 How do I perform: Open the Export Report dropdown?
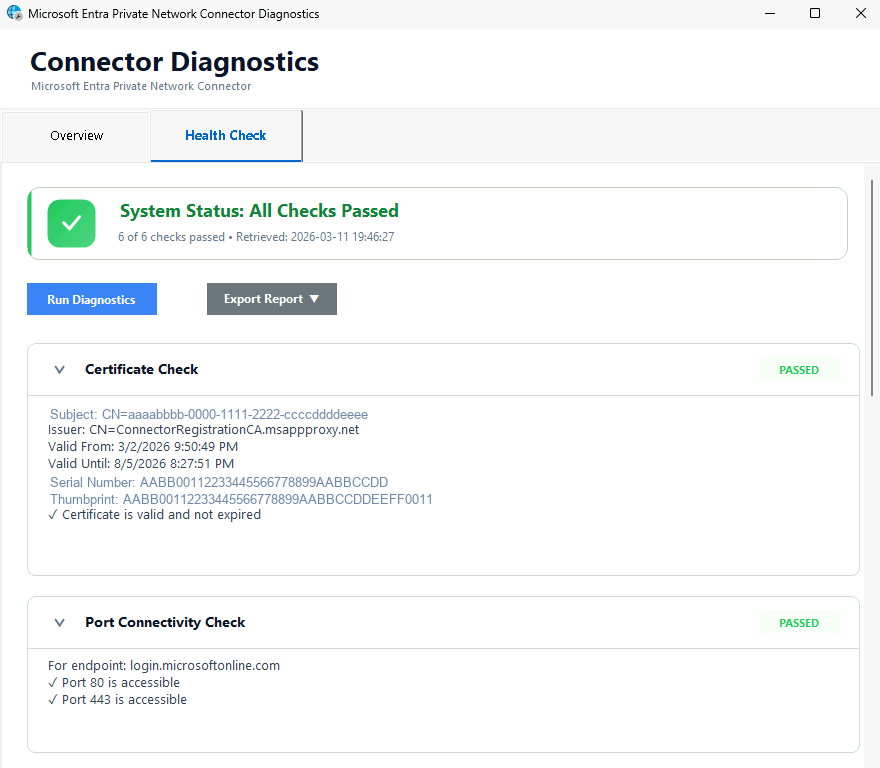[272, 299]
